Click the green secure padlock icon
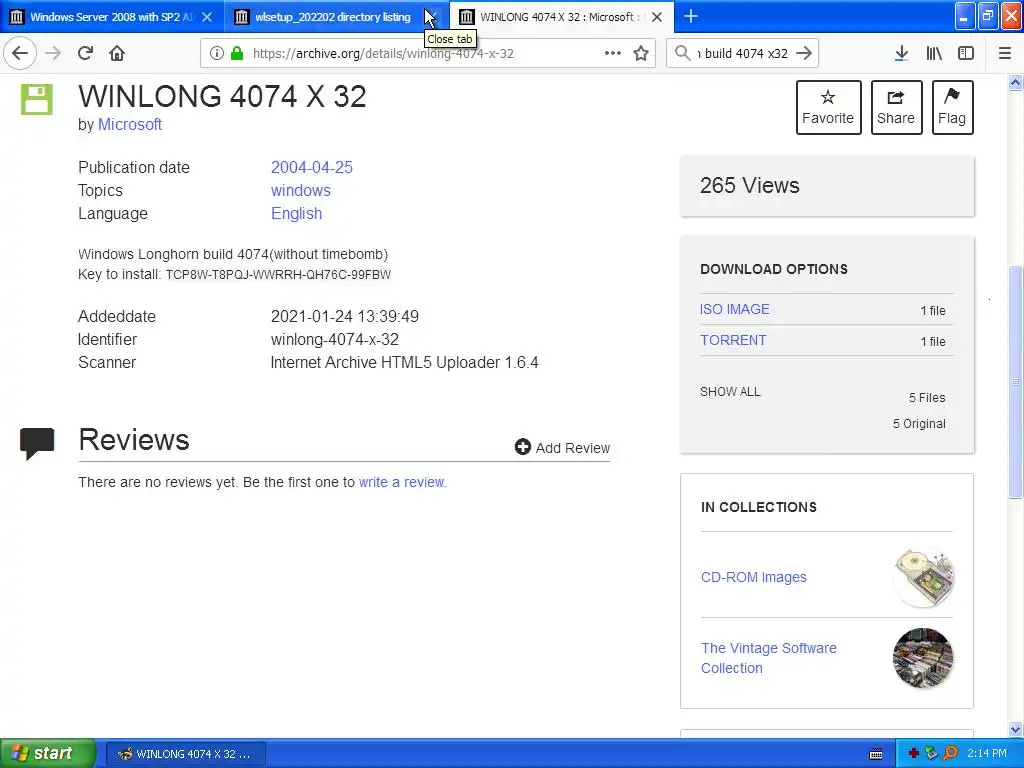 click(237, 53)
